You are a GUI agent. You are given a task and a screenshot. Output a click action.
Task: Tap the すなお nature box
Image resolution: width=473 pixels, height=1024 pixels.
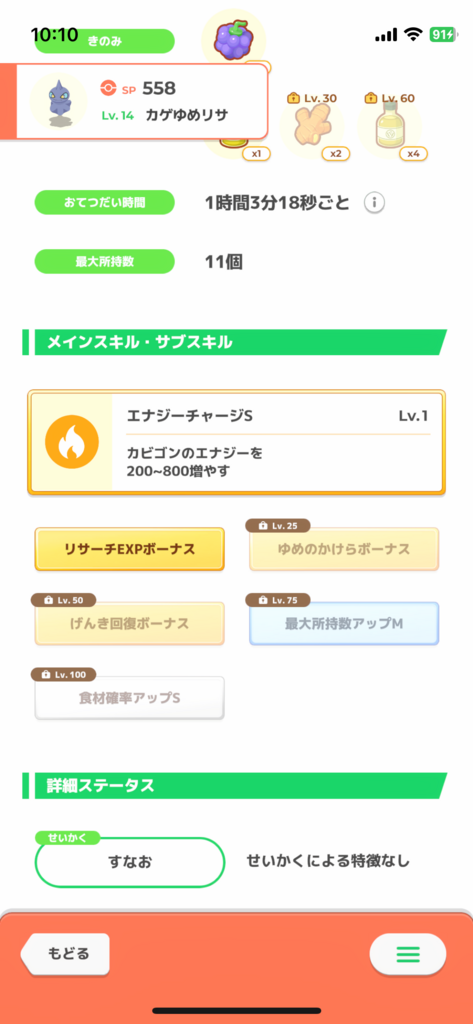point(129,862)
